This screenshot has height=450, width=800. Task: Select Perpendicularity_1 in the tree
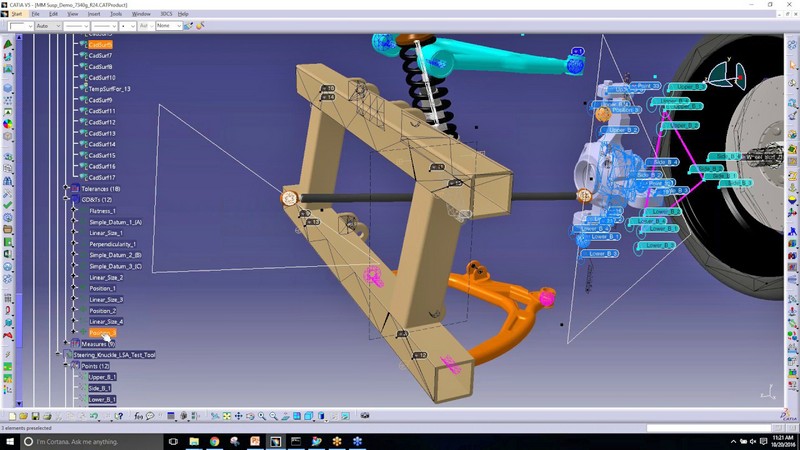[112, 244]
